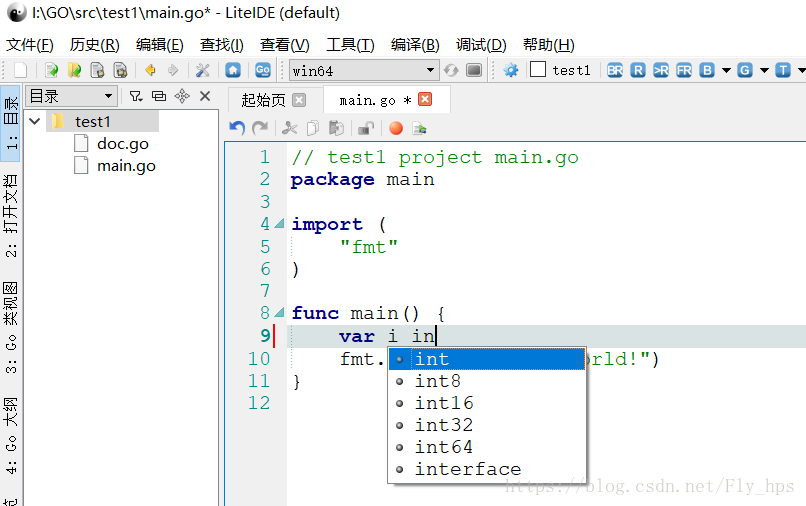Open the 编辑(E) menu
The height and width of the screenshot is (506, 806).
tap(159, 45)
